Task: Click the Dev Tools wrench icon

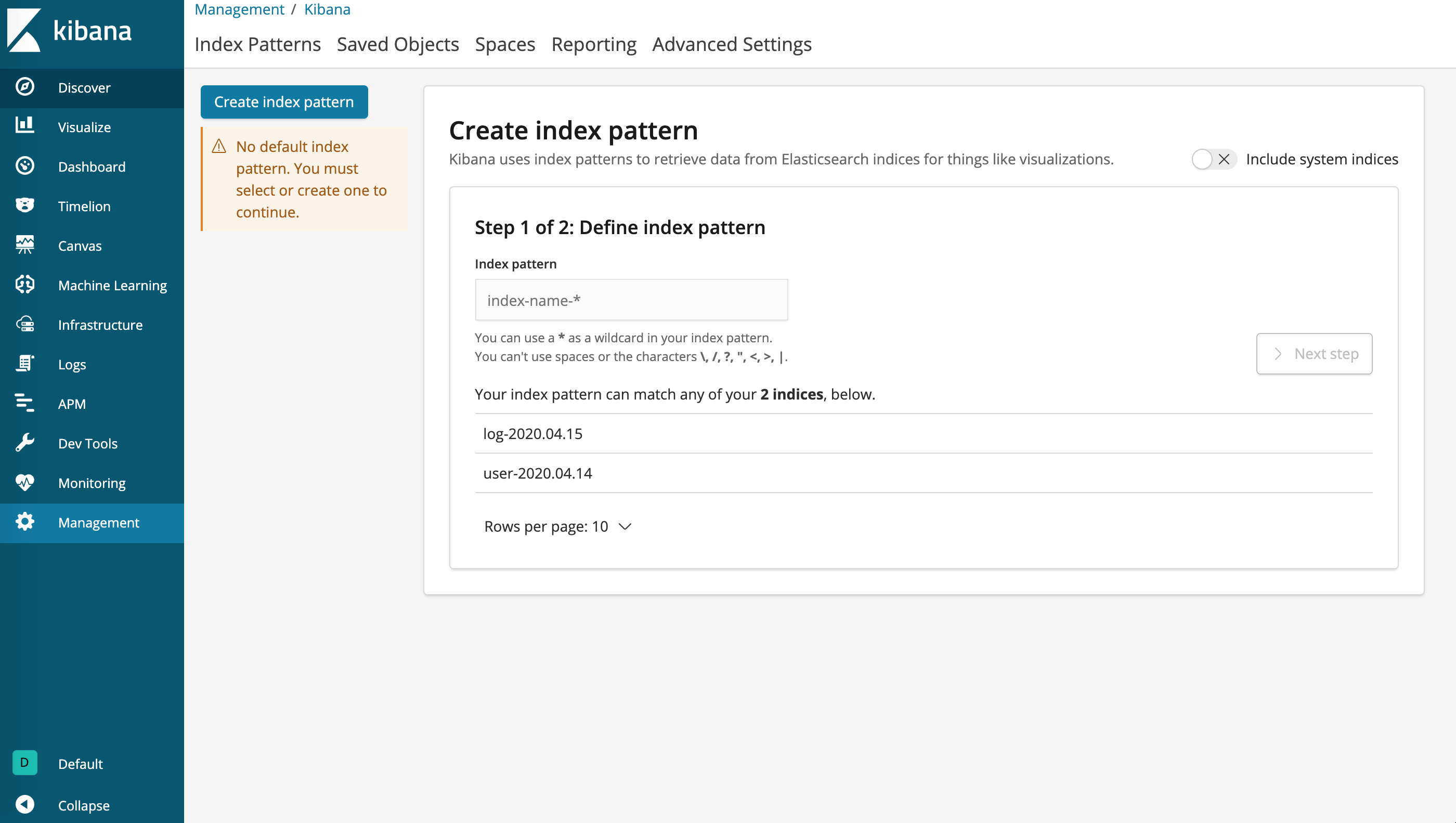Action: click(25, 443)
